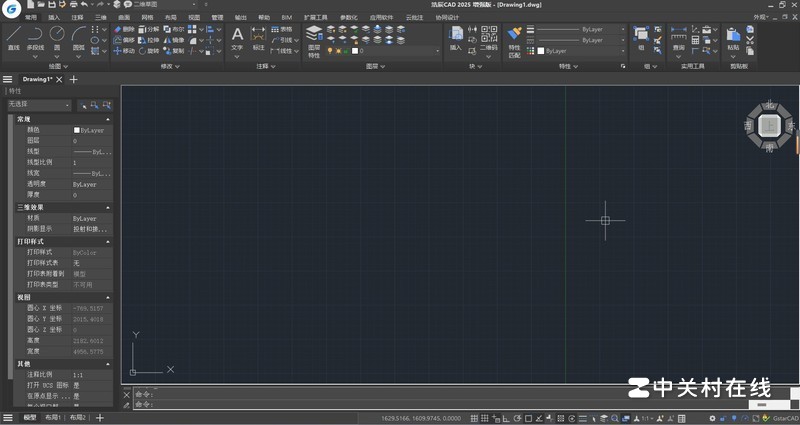Open Layer Properties (图层特性) manager
The image size is (800, 425).
314,40
